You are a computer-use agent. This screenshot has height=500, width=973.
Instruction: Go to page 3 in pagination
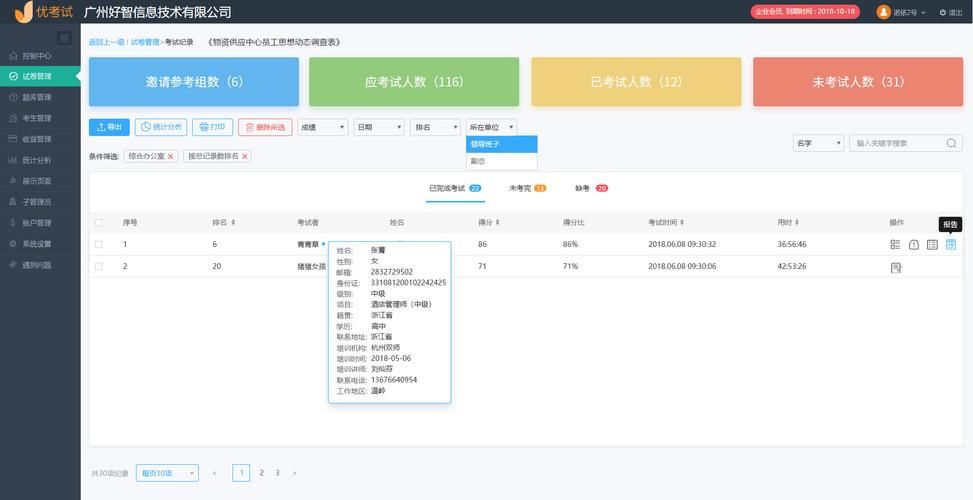coord(277,473)
